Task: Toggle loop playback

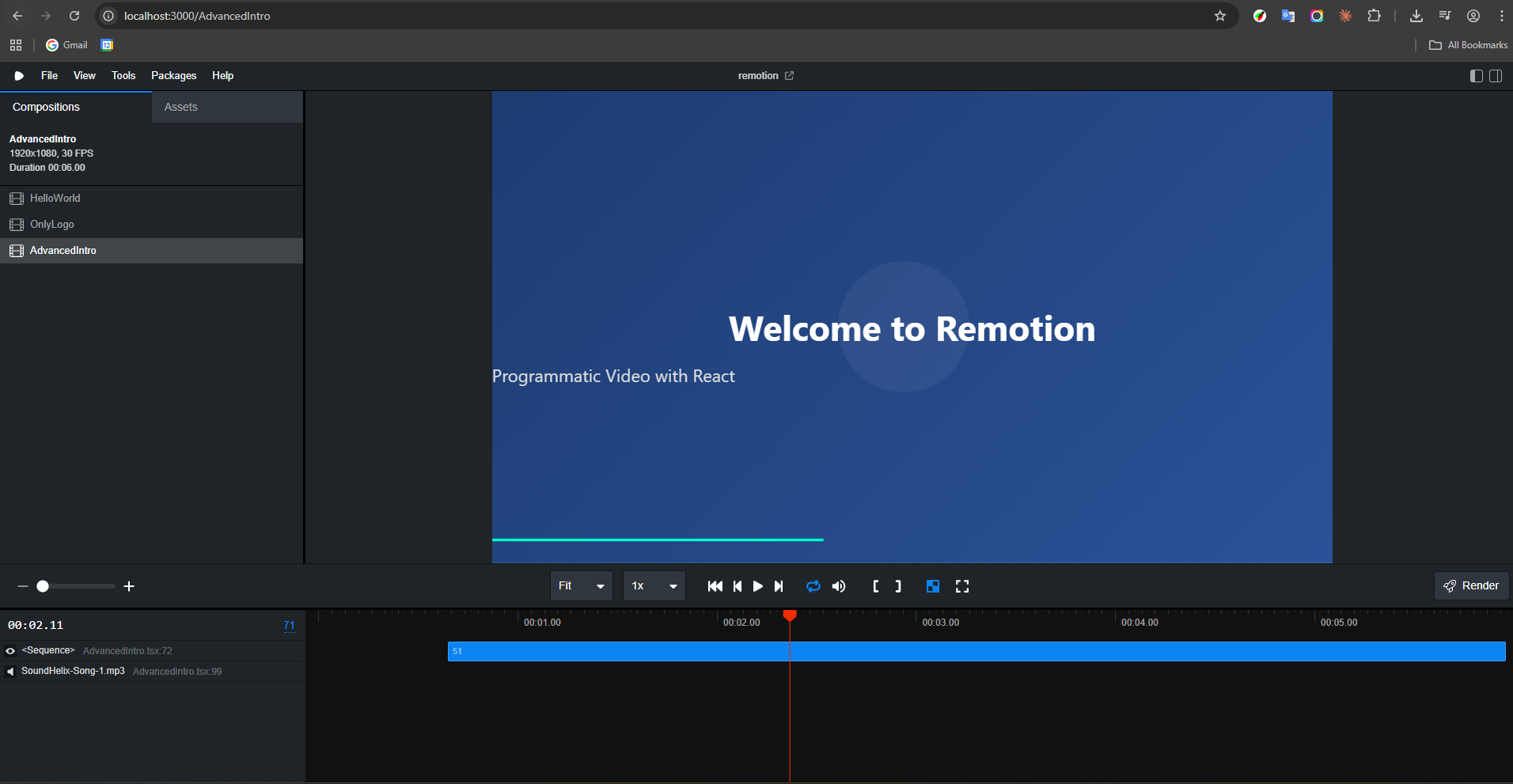Action: tap(813, 586)
